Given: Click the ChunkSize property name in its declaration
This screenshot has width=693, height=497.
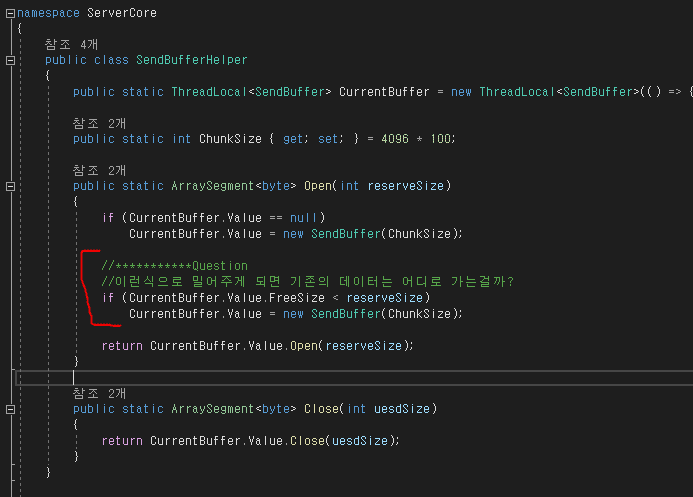Looking at the screenshot, I should 230,139.
